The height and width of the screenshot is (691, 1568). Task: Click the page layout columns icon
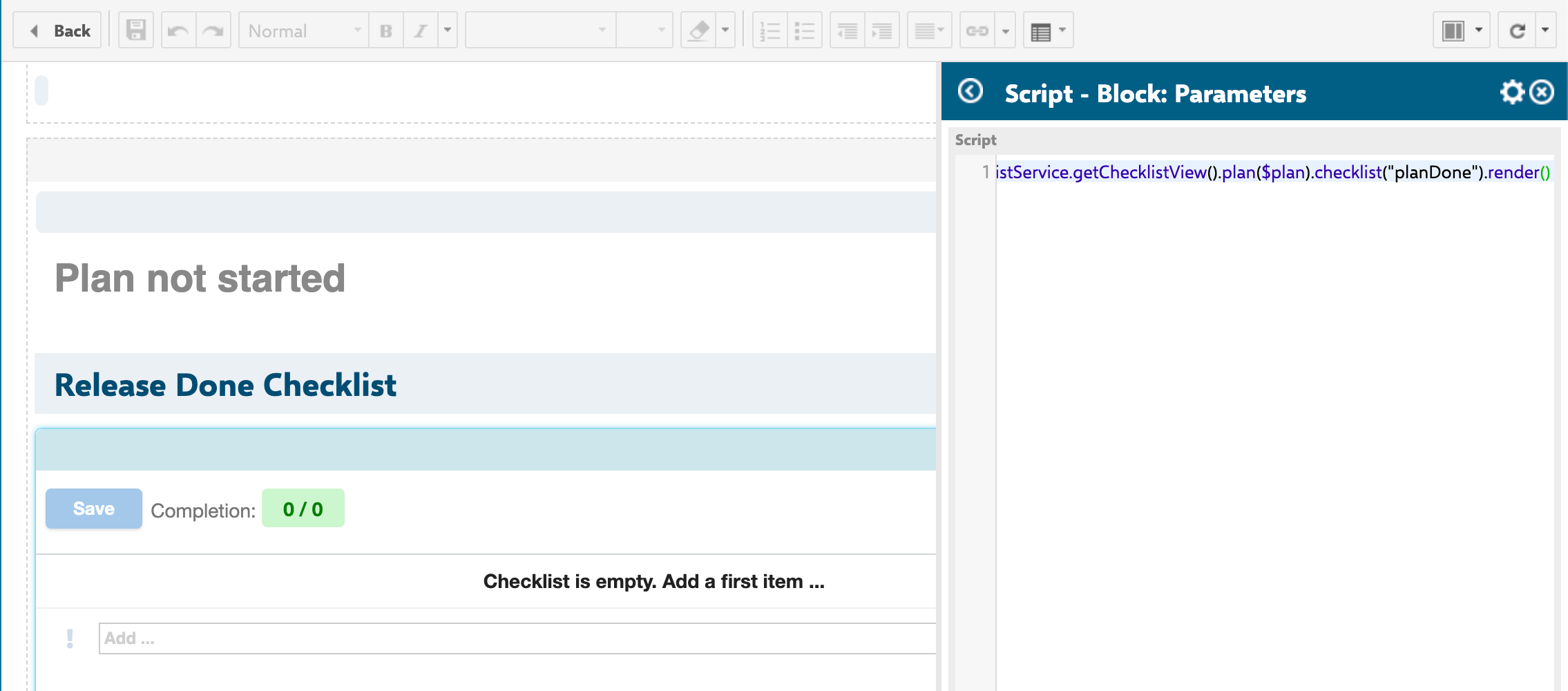pyautogui.click(x=1453, y=30)
